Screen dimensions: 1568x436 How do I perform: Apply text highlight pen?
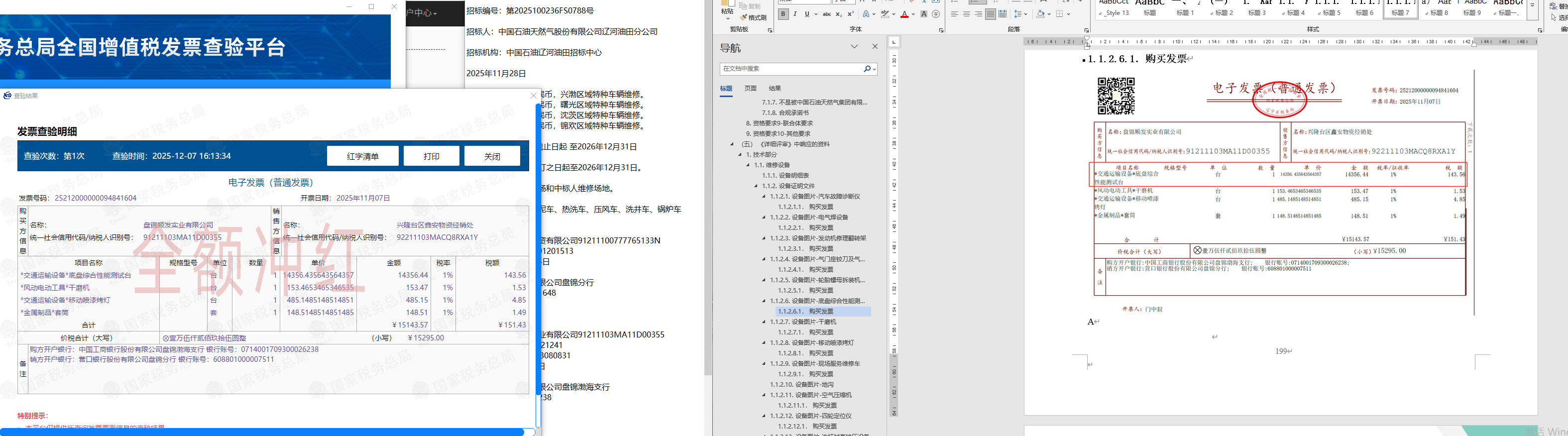coord(885,14)
